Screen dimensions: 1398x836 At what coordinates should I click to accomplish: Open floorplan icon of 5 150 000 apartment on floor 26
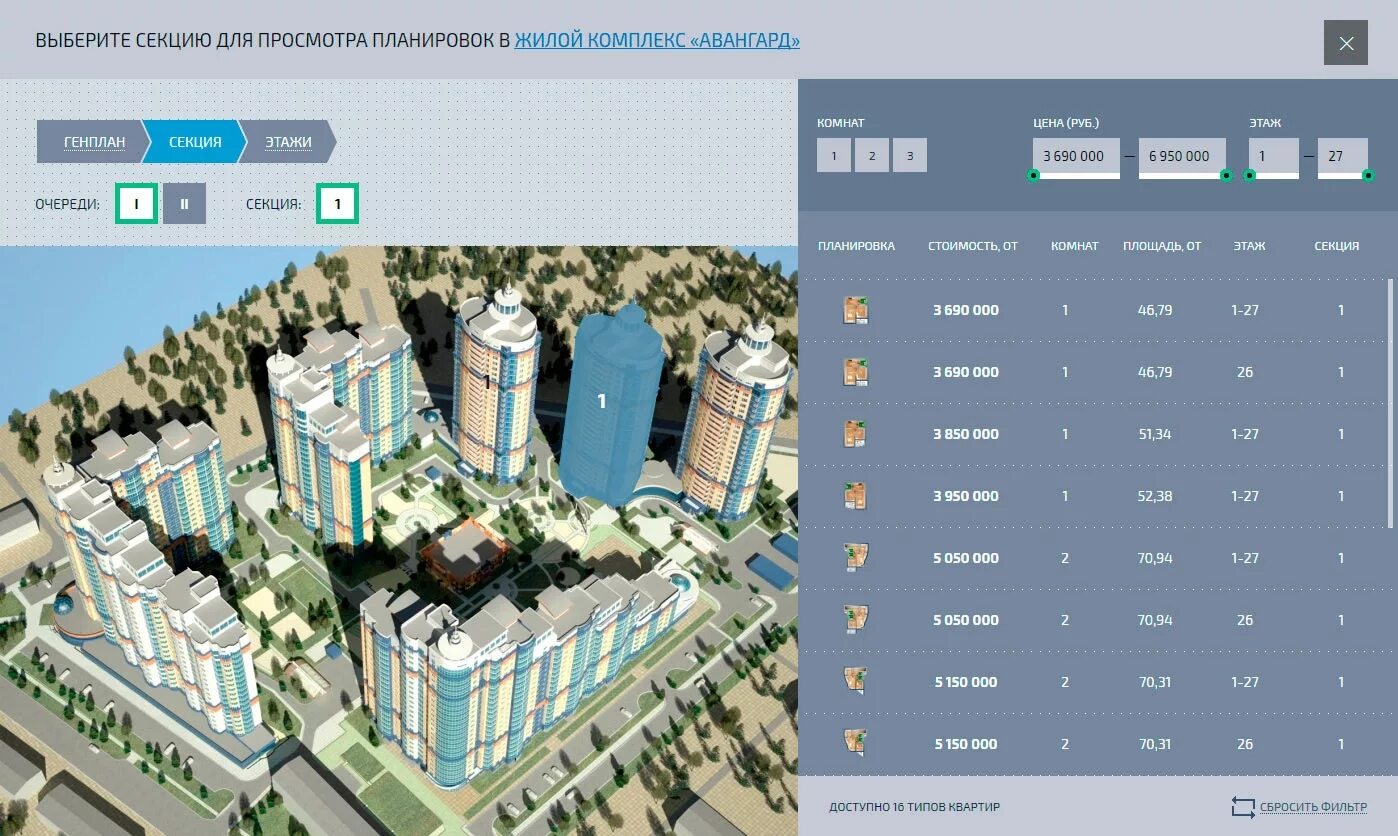tap(856, 744)
